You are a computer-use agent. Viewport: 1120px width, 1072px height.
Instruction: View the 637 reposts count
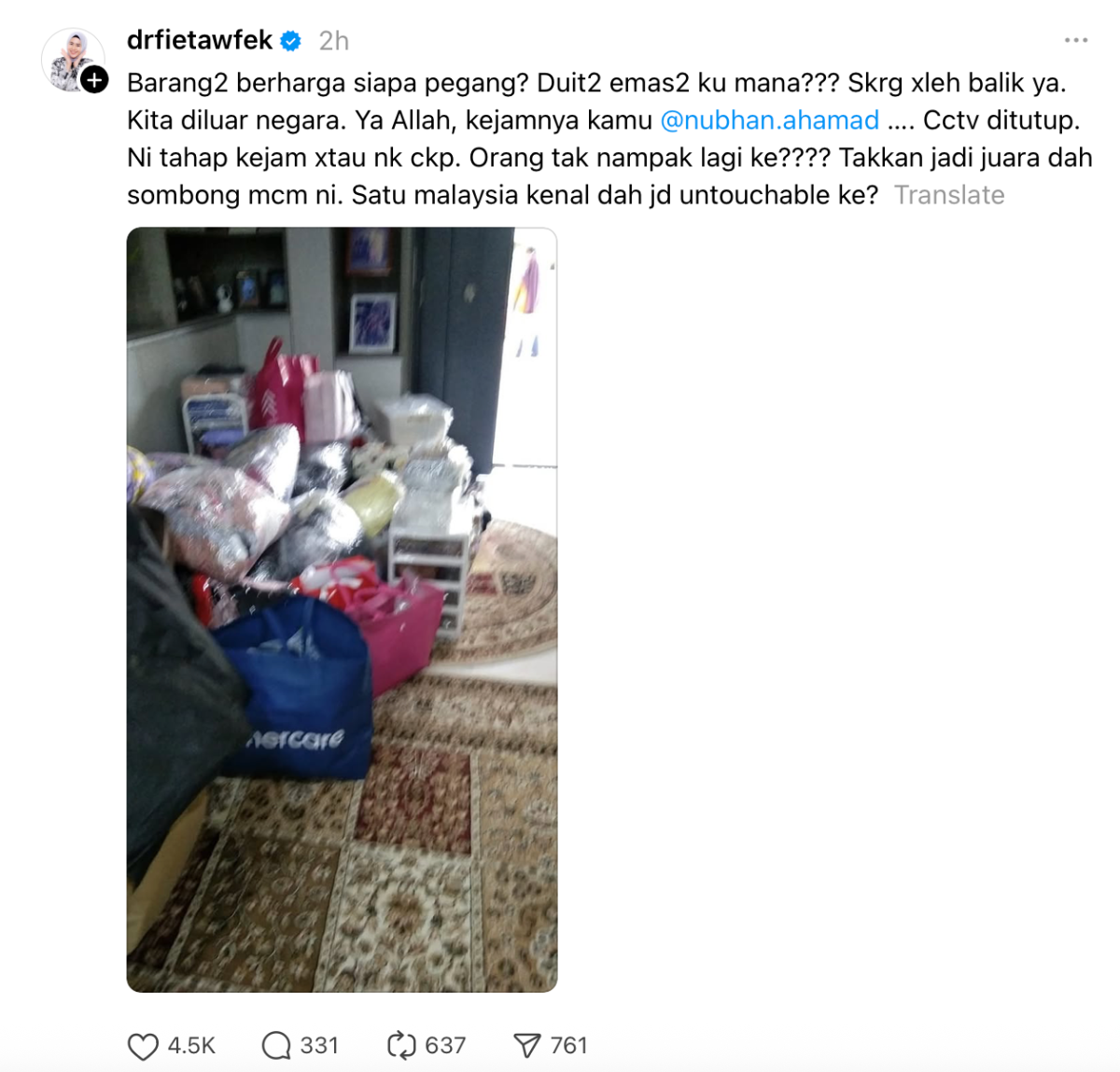[x=445, y=1046]
